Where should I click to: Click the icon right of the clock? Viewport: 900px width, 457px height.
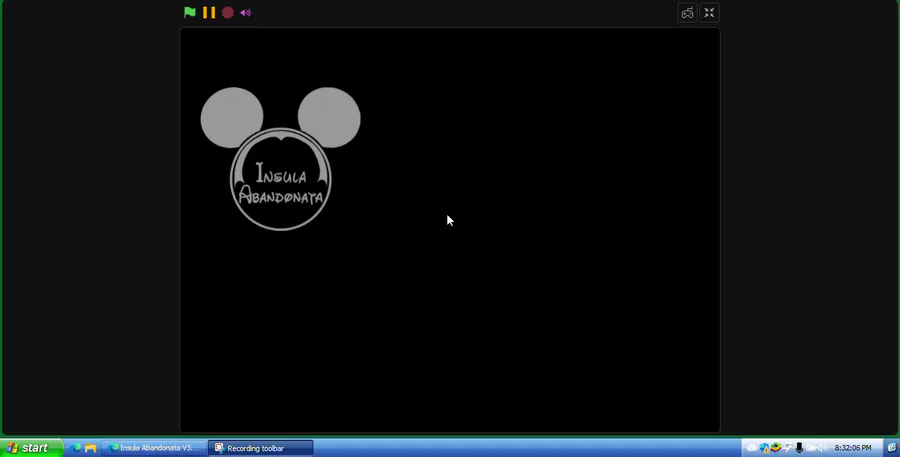(892, 448)
